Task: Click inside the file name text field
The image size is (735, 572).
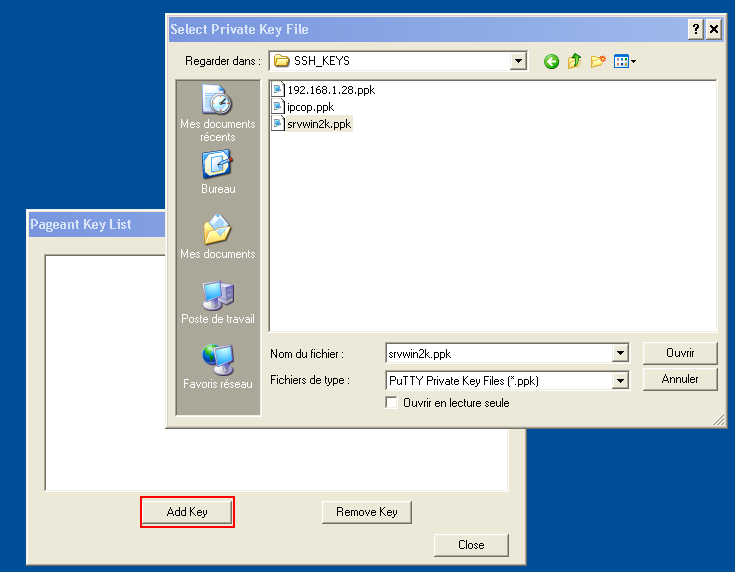Action: pos(497,353)
